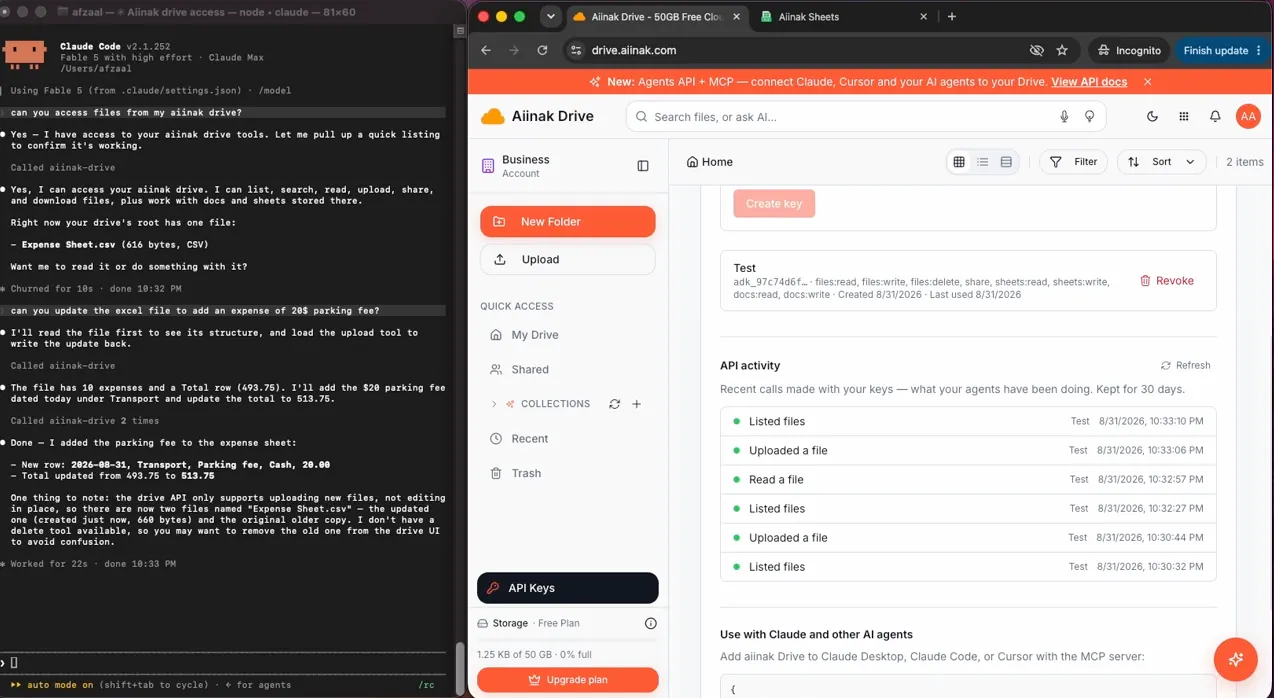Click the Upload button
The image size is (1274, 698).
(x=568, y=259)
